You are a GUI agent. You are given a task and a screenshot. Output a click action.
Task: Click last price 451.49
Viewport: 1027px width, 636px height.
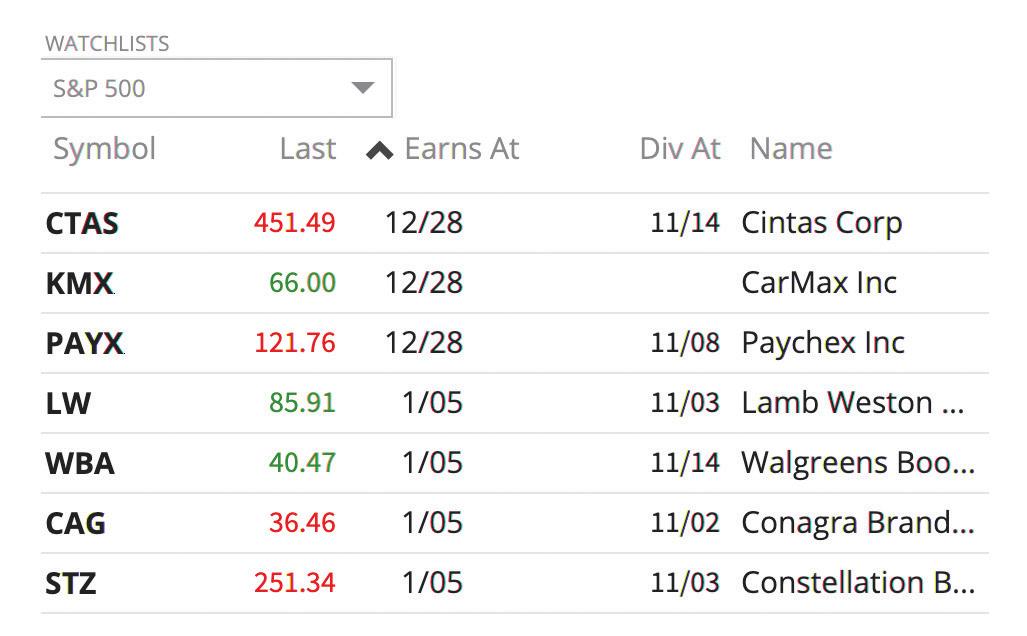click(295, 223)
